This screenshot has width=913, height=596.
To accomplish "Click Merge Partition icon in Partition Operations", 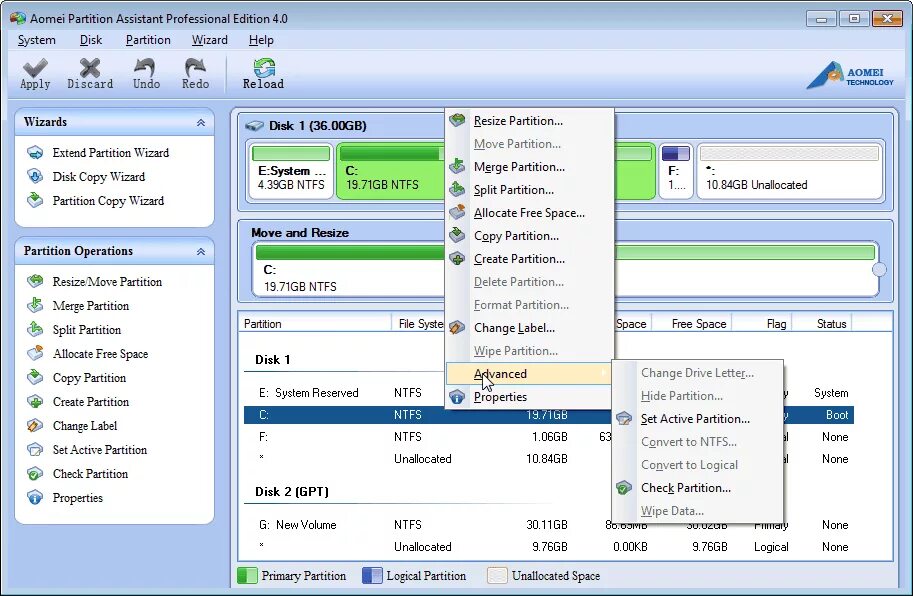I will pyautogui.click(x=35, y=305).
